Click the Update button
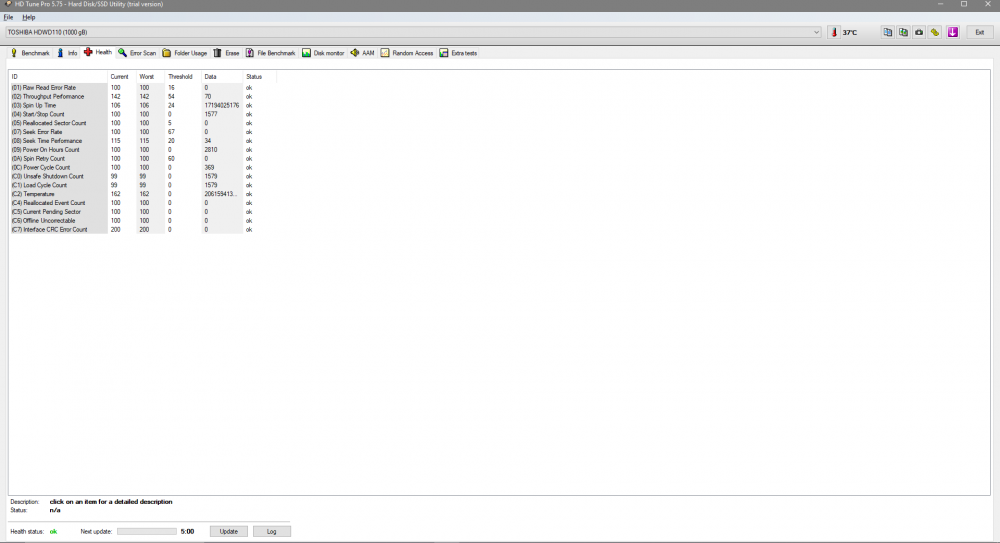 coord(228,531)
